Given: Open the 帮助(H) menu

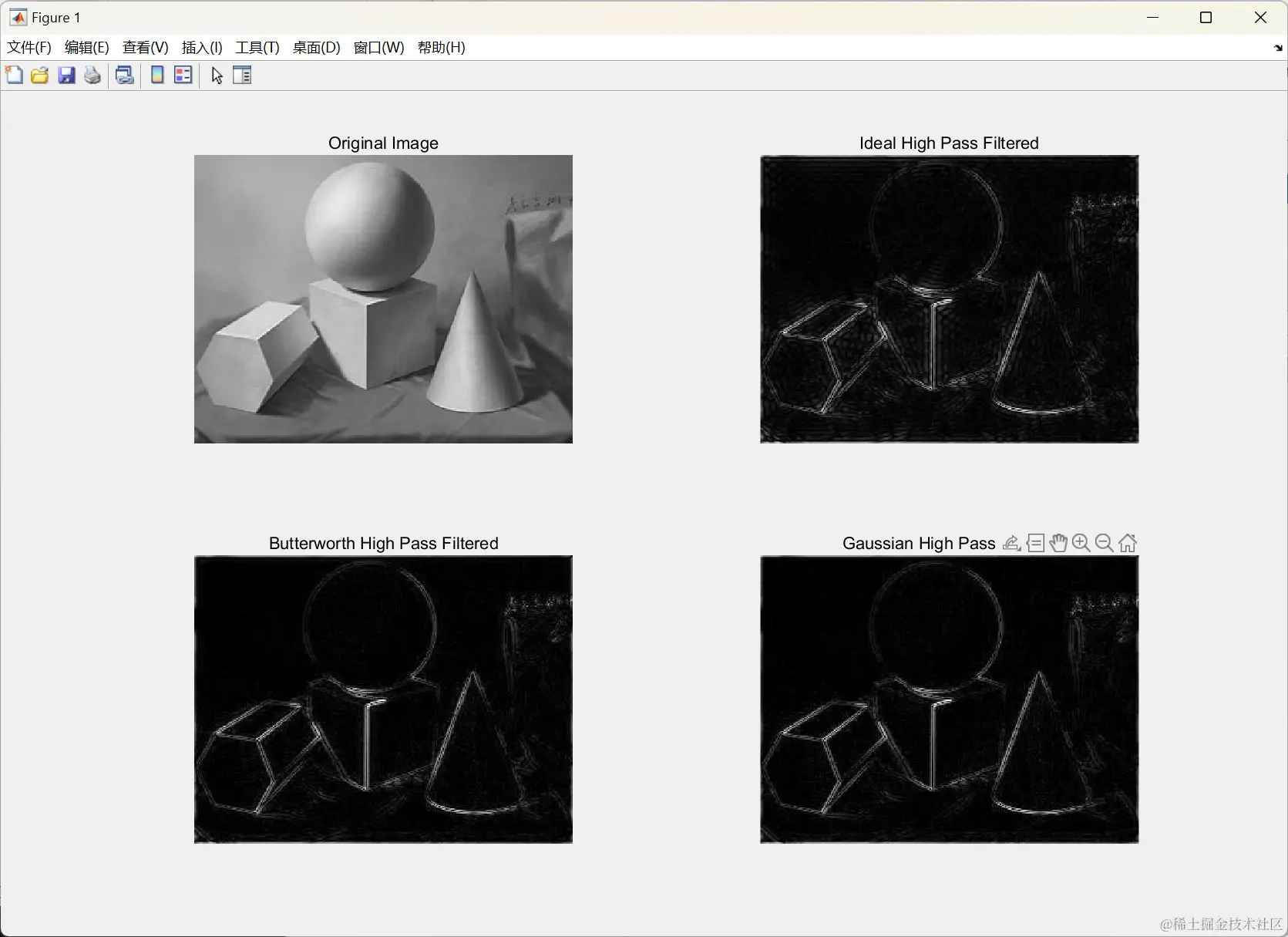Looking at the screenshot, I should 442,48.
